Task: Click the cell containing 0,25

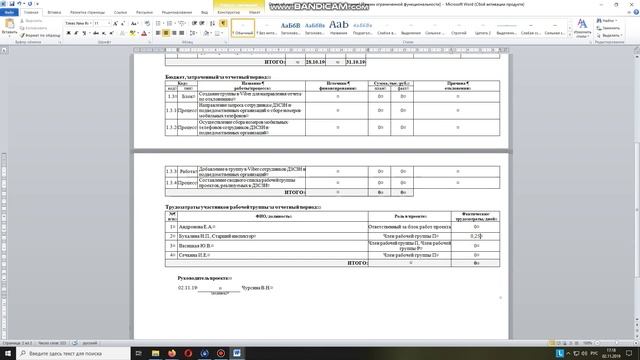Action: click(x=476, y=236)
